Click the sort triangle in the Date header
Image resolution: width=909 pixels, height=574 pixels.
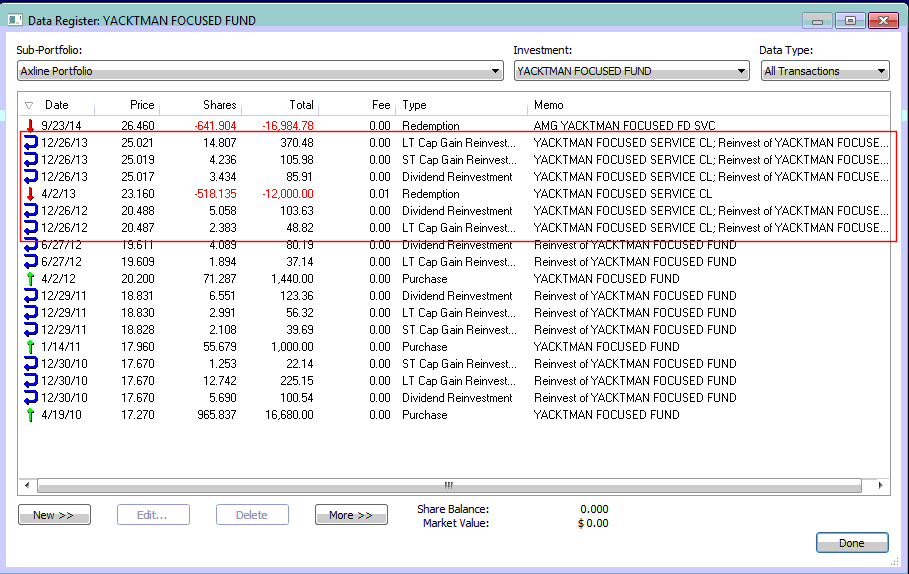click(x=29, y=106)
